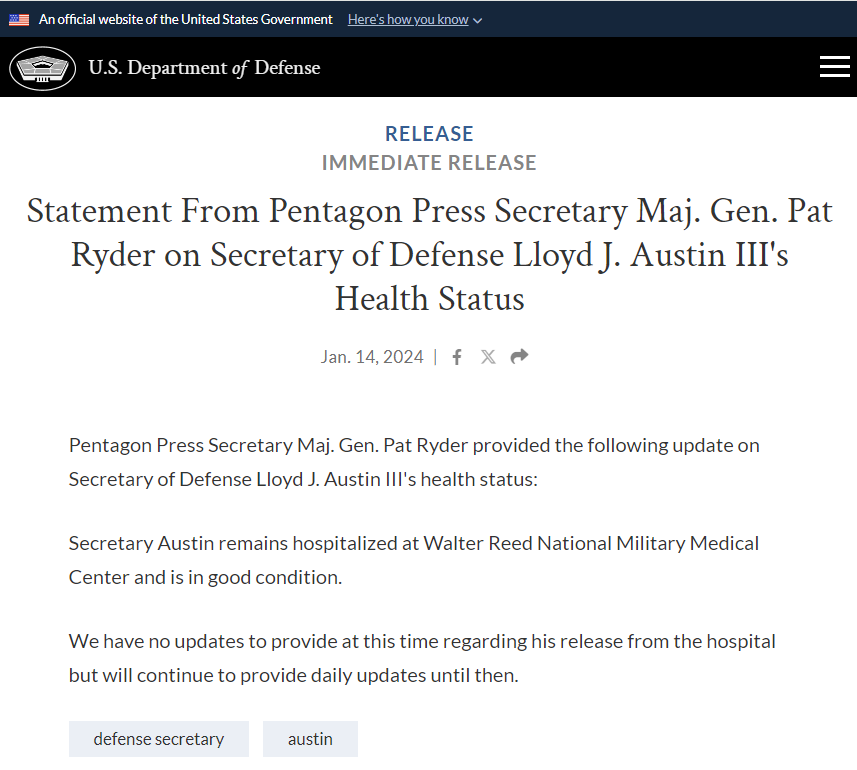Click the blue RELEASE label
Screen dimensions: 857x770
tap(429, 133)
